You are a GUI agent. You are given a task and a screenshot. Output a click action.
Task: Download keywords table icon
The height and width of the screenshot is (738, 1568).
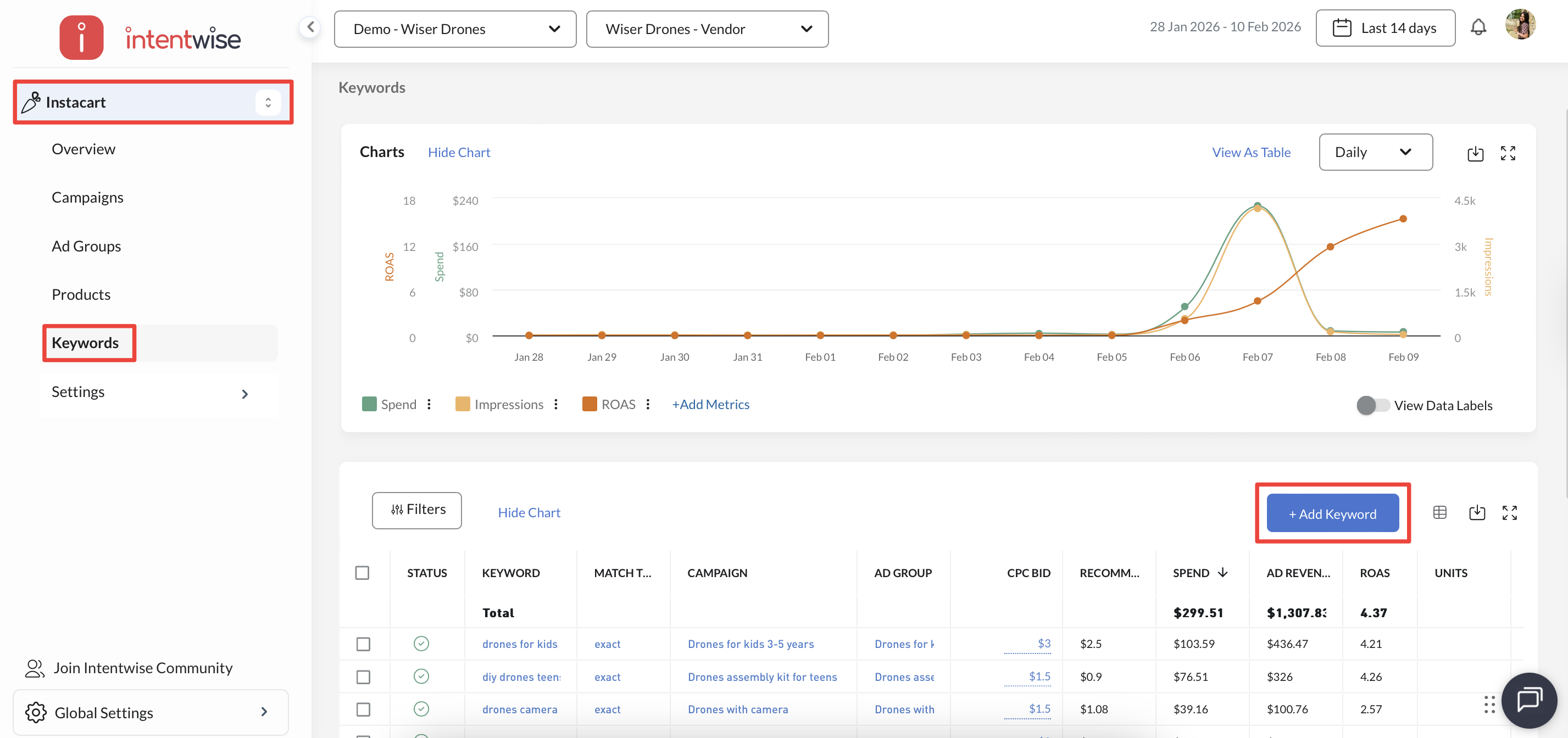[x=1477, y=512]
